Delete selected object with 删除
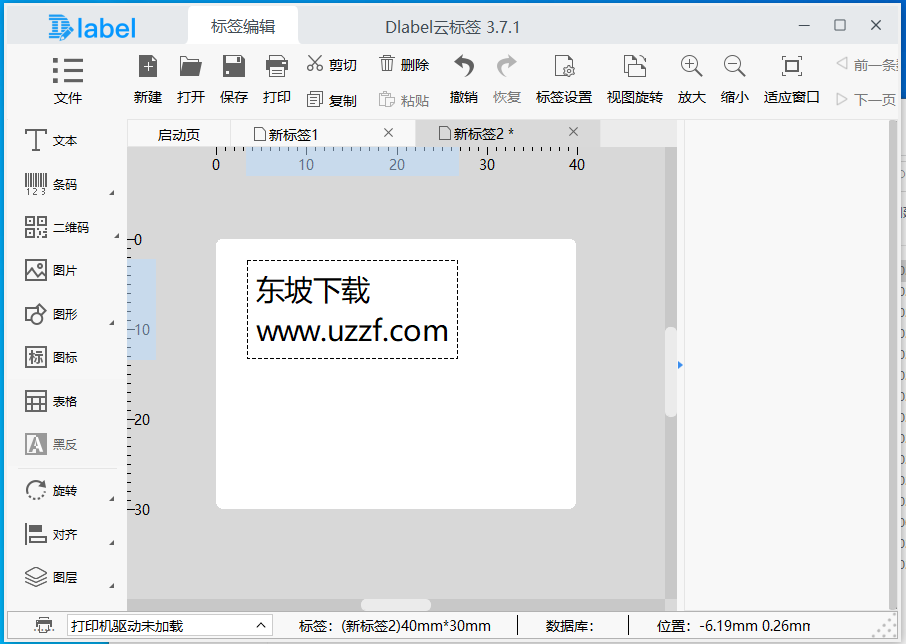 tap(404, 64)
